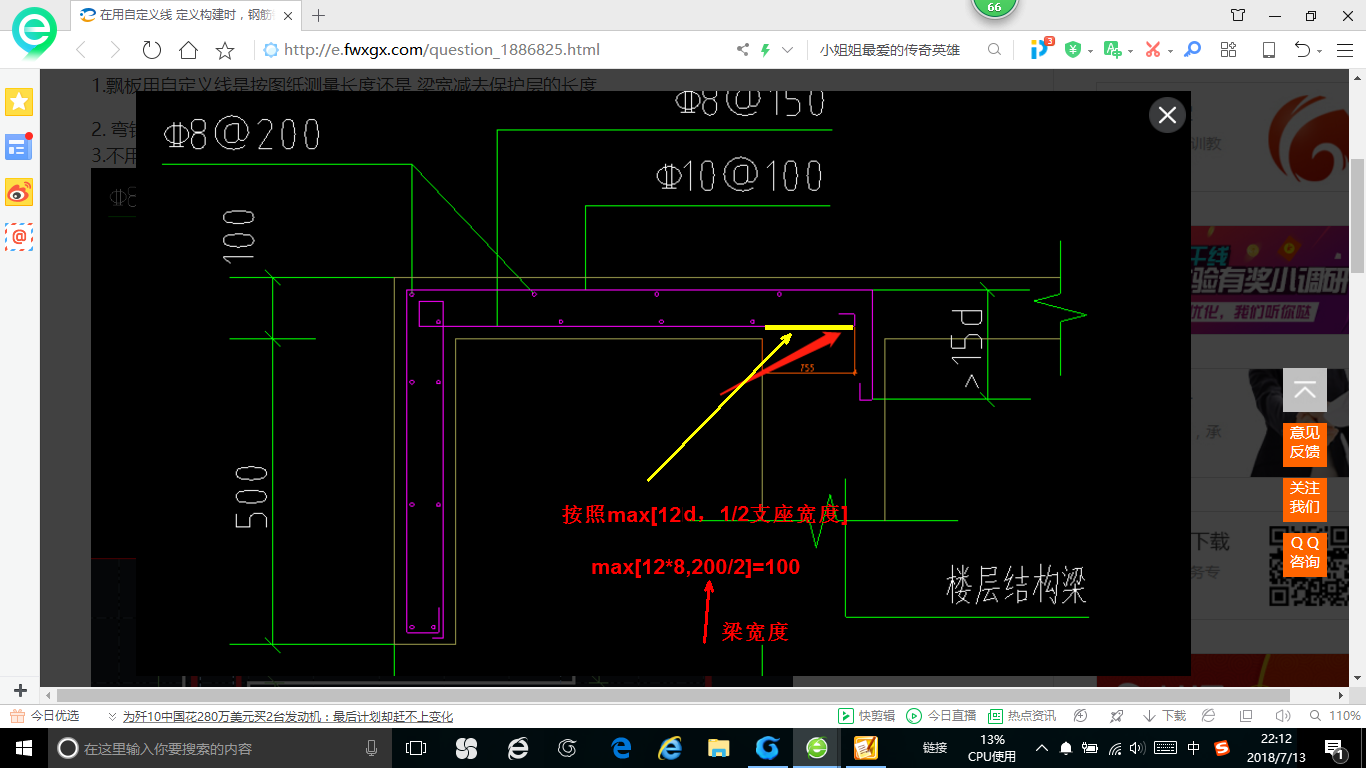Open the share icon in address bar

(742, 50)
